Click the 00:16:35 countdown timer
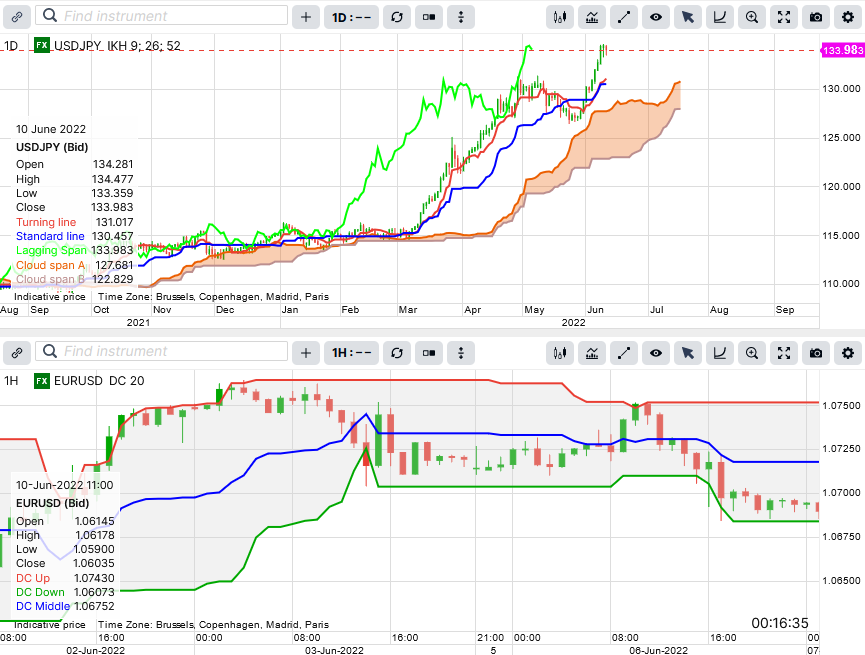The image size is (865, 655). [780, 623]
